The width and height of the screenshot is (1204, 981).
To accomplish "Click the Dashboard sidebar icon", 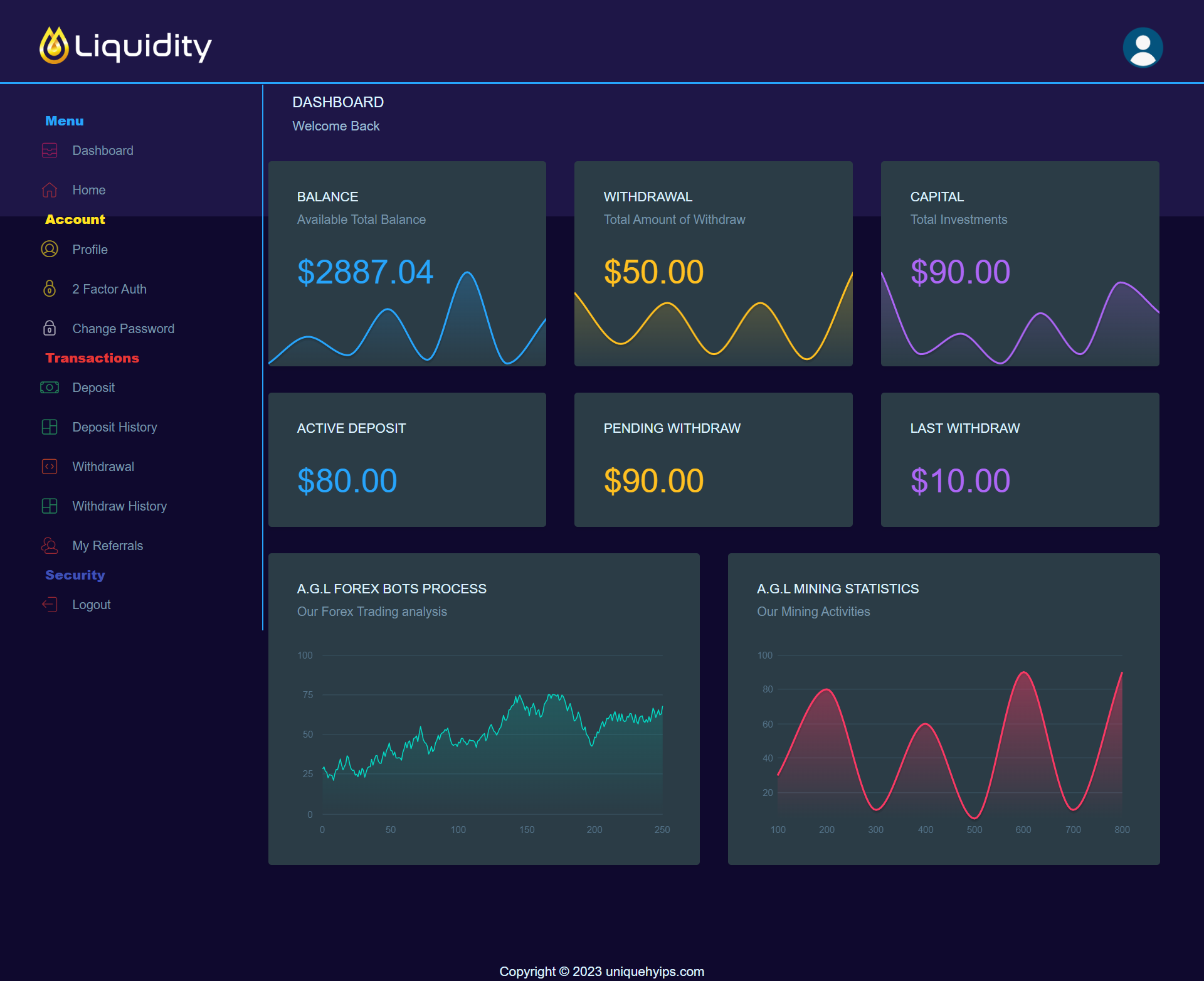I will pos(50,151).
